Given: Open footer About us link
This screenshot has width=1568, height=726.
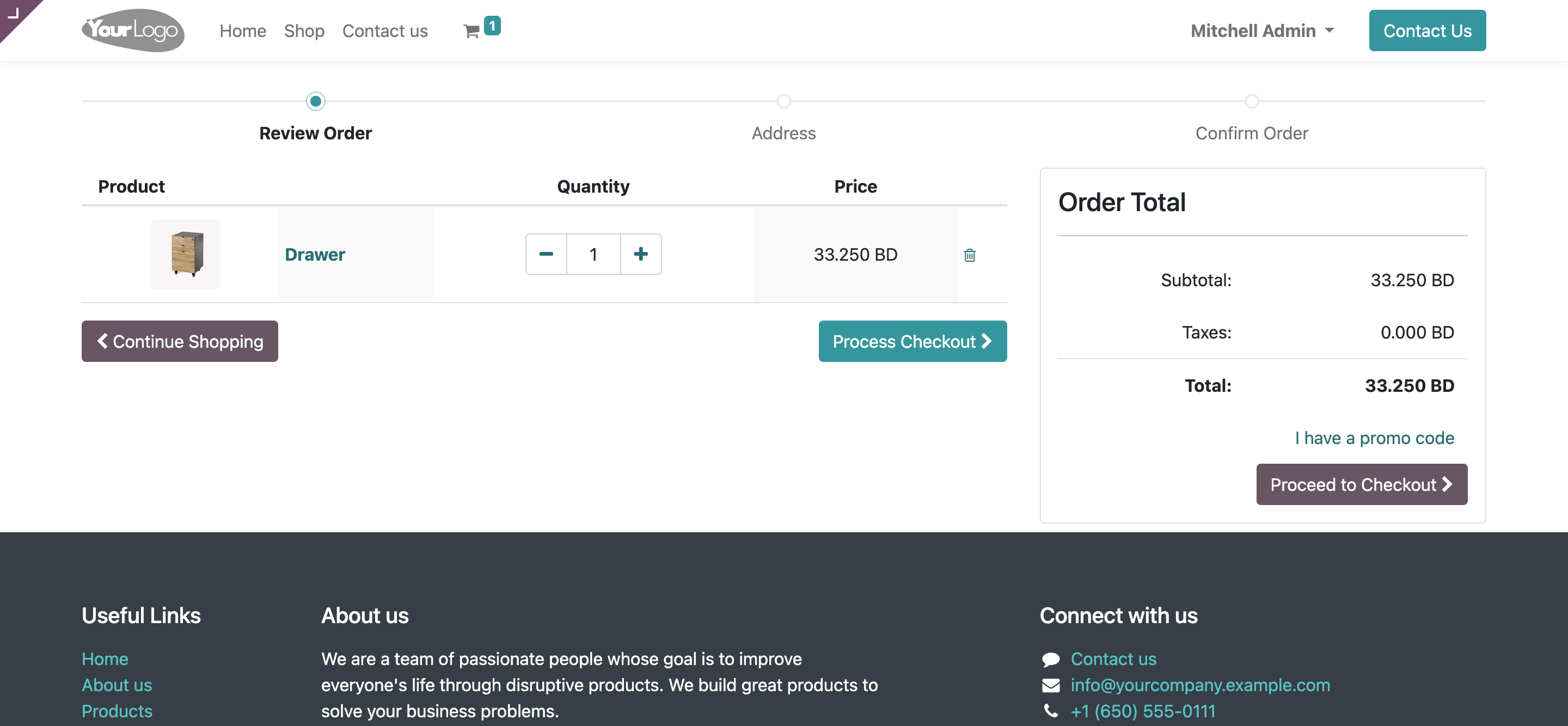Looking at the screenshot, I should click(x=117, y=685).
